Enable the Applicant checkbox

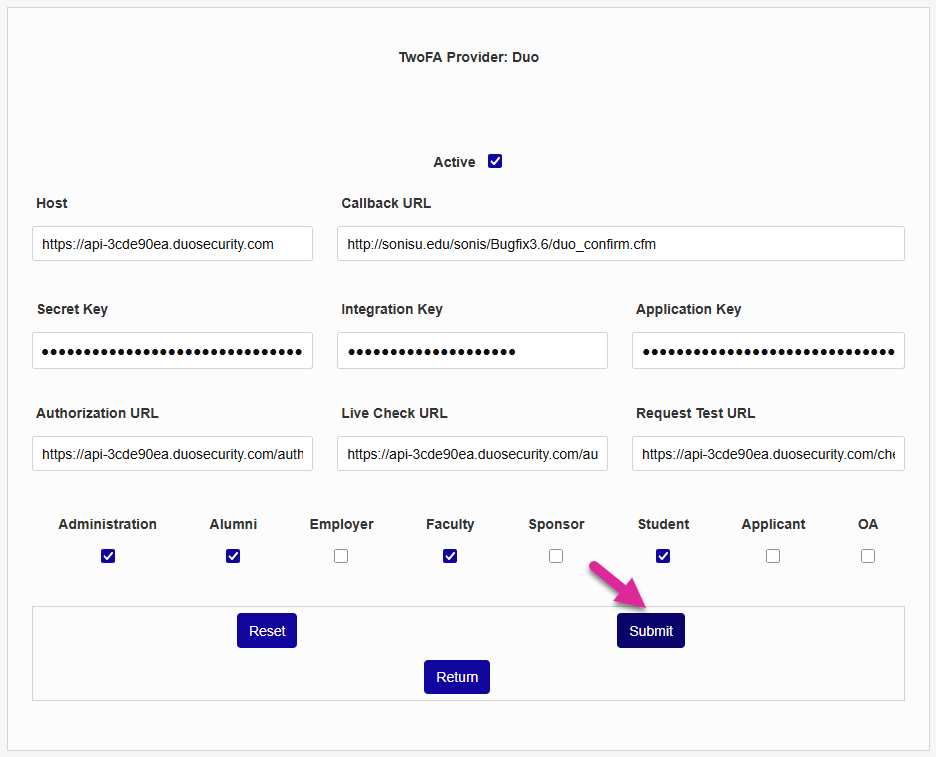tap(773, 556)
